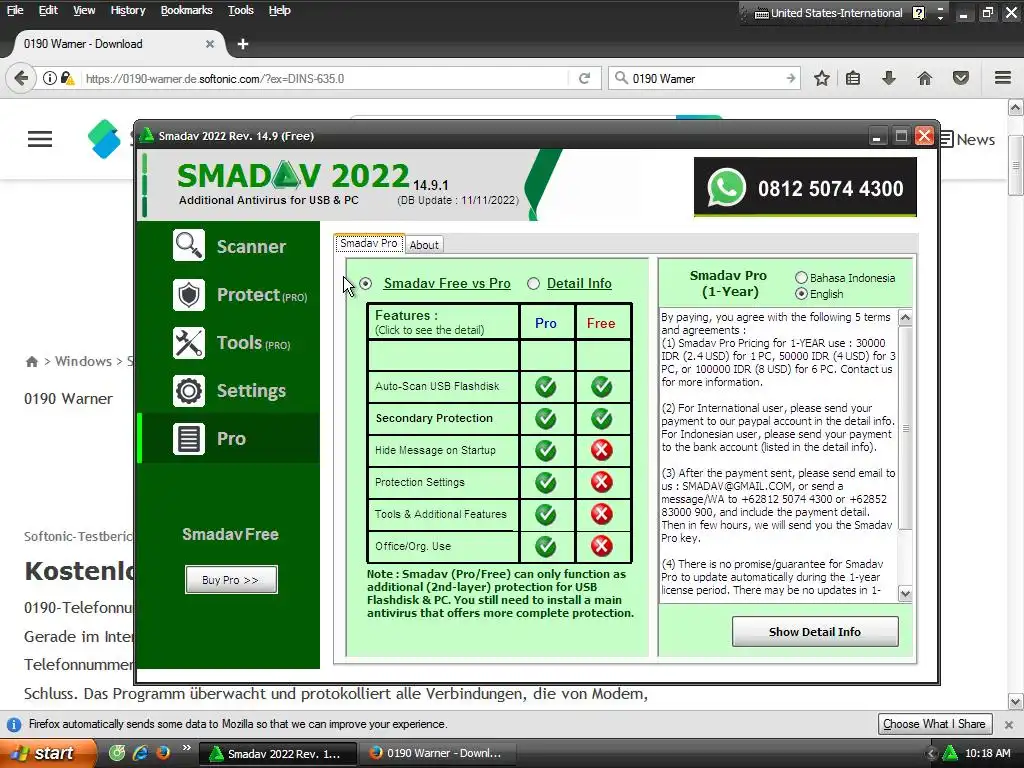Image resolution: width=1024 pixels, height=768 pixels.
Task: Click the Firefox page scrollbar down arrow
Action: click(x=1016, y=702)
